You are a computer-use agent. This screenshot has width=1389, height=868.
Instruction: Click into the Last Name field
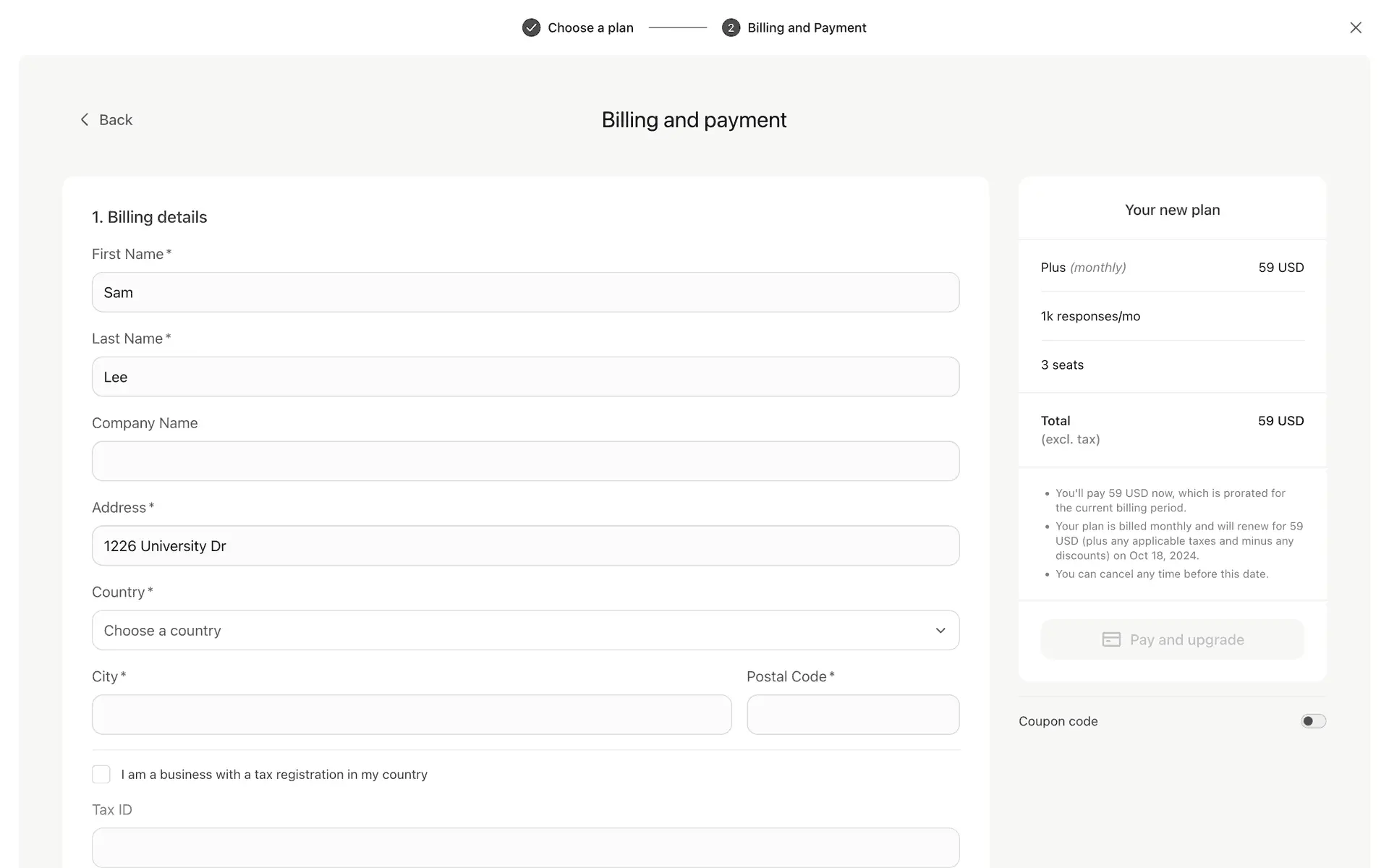coord(525,377)
